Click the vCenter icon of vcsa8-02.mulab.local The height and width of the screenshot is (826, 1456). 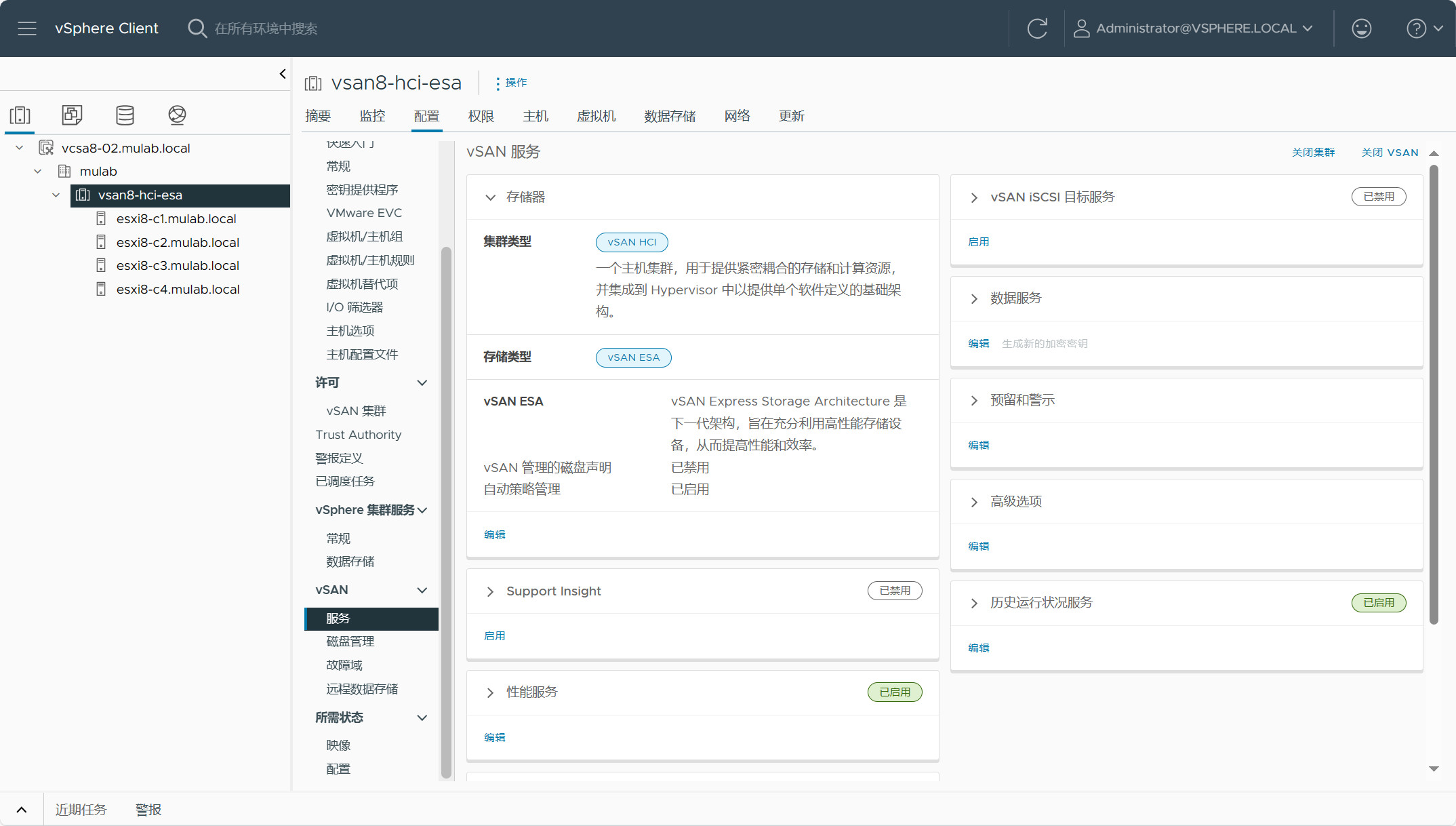pos(46,148)
